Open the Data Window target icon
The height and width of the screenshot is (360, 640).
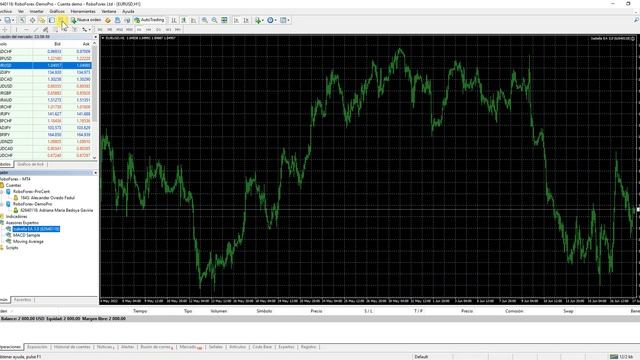point(32,20)
